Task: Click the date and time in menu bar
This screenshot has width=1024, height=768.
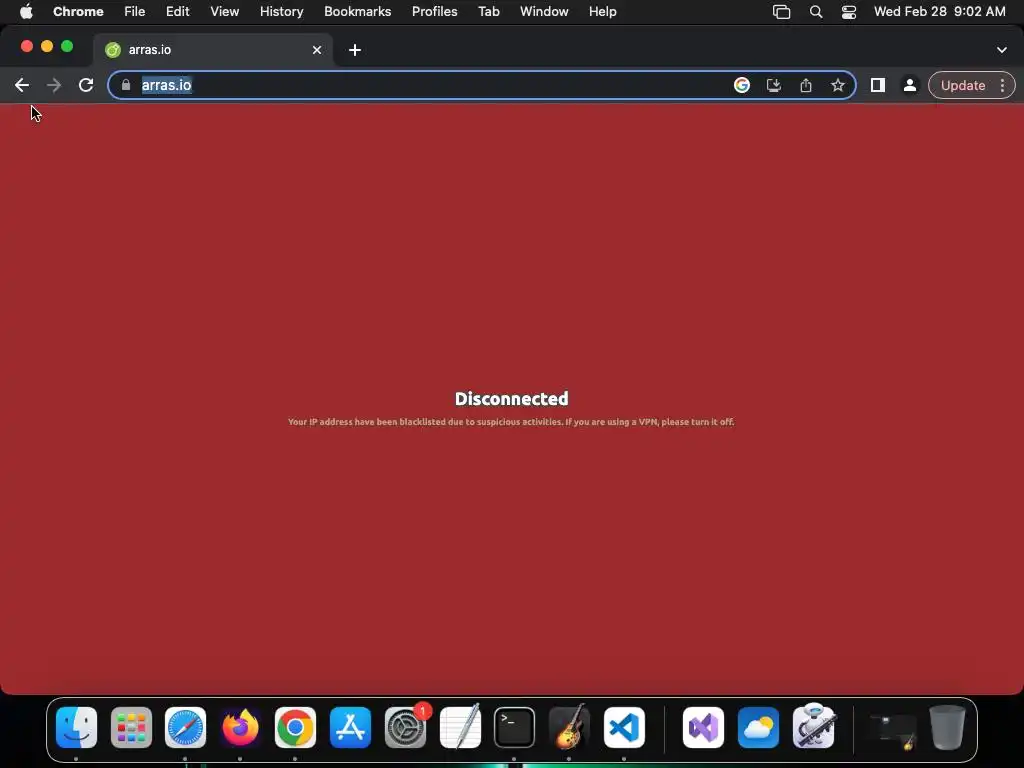Action: 939,12
